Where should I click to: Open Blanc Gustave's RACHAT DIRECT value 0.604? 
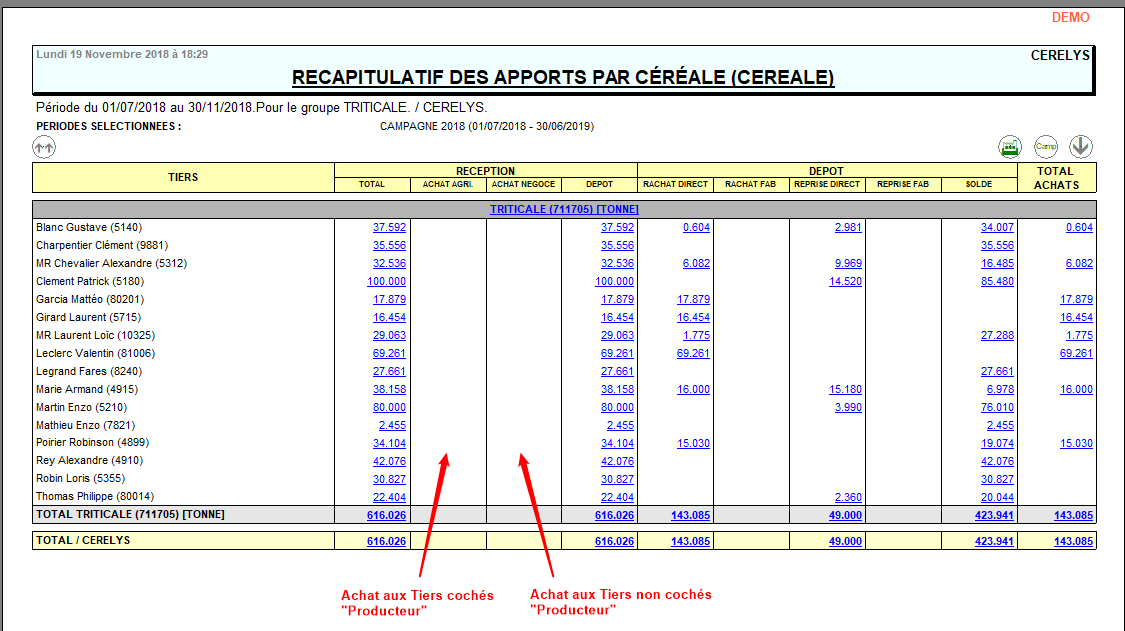(x=696, y=227)
